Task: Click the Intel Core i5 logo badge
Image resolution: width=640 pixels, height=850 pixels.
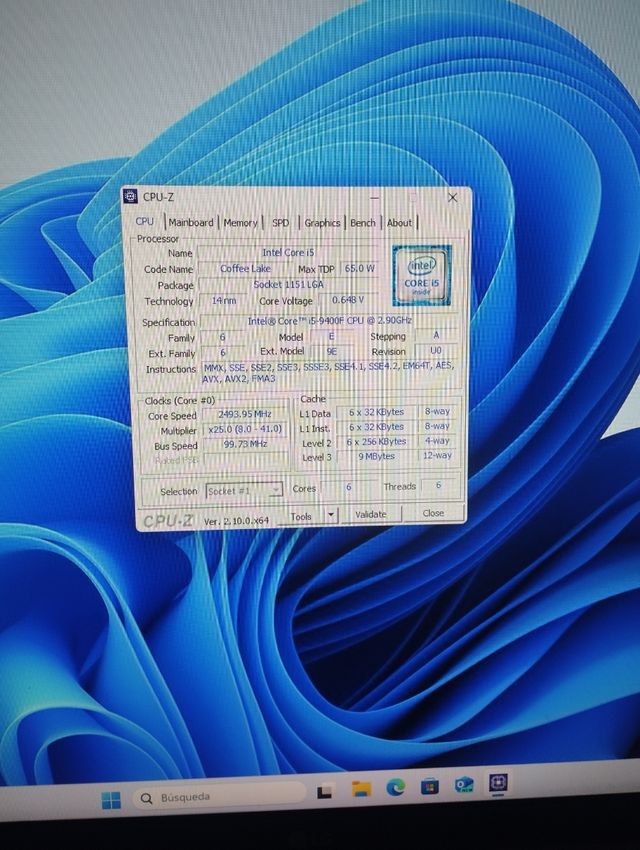Action: [422, 275]
